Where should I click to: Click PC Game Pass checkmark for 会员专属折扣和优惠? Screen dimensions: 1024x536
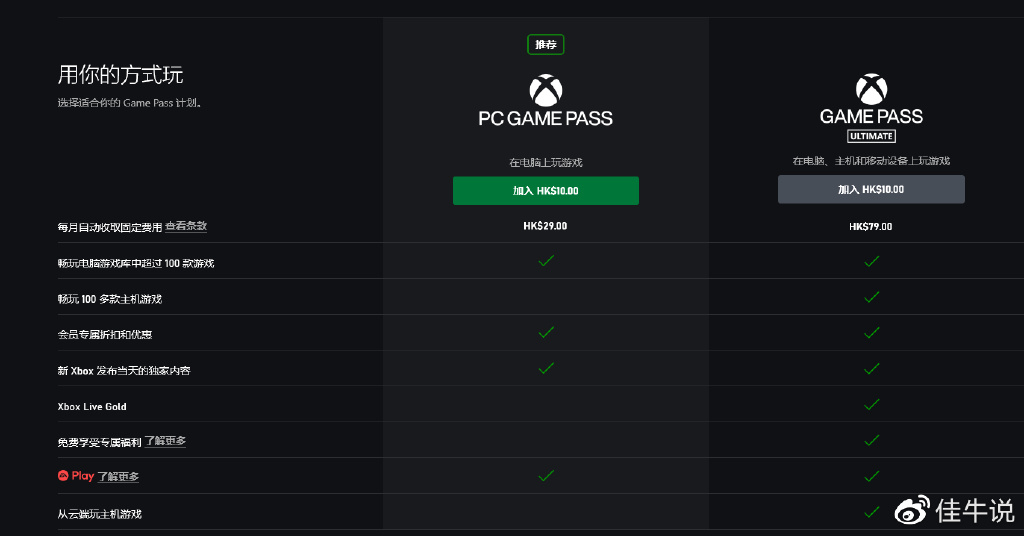click(546, 332)
